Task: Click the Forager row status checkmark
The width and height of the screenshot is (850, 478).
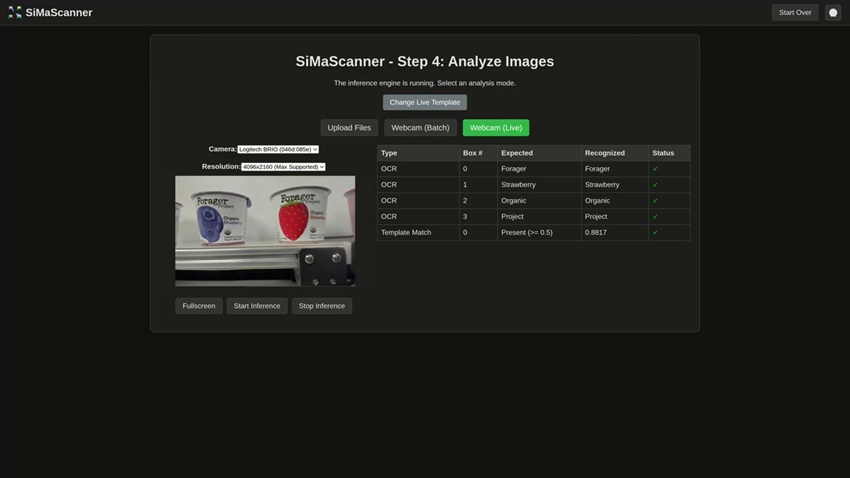Action: click(x=655, y=169)
